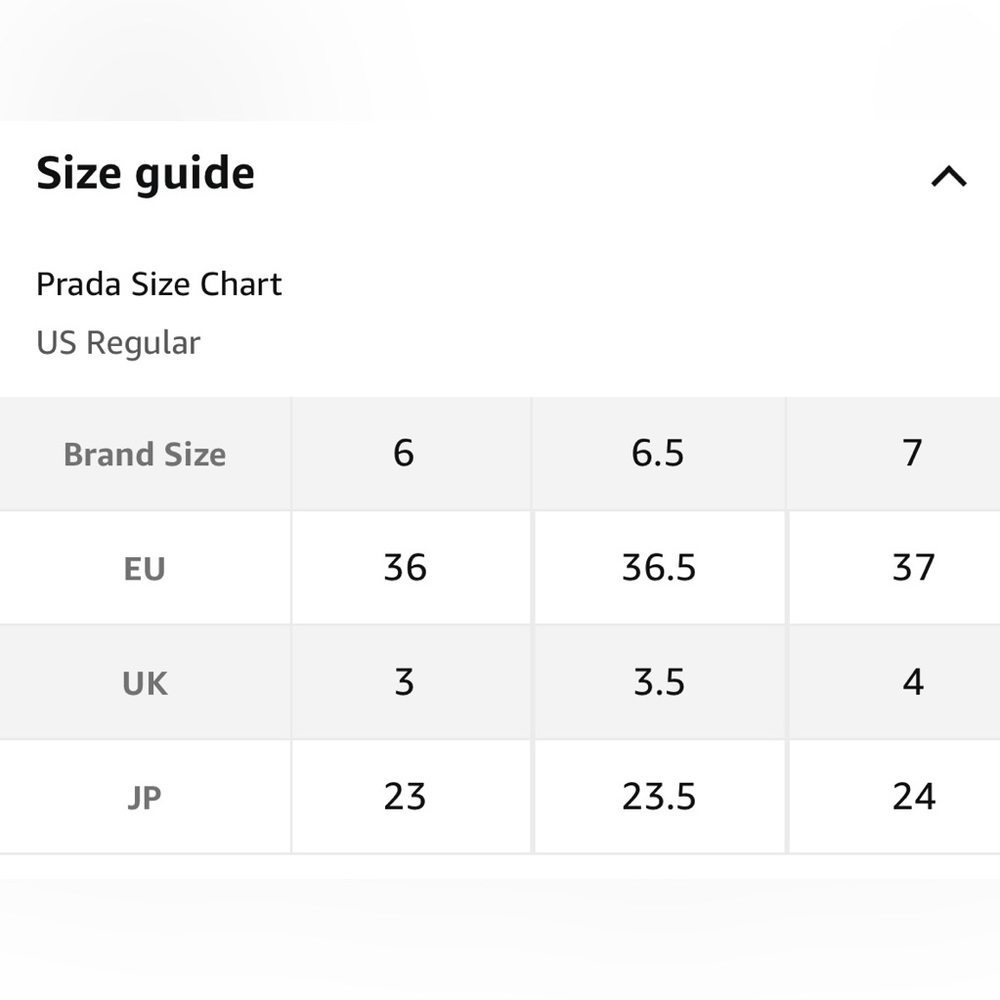This screenshot has height=1000, width=1000.
Task: Click Brand Size cell 6
Action: (404, 453)
